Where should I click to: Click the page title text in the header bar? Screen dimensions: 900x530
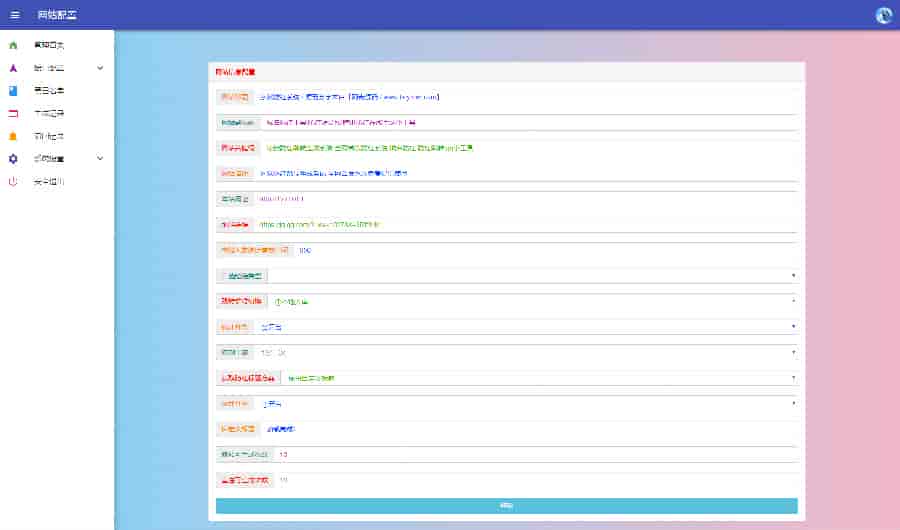click(x=56, y=15)
